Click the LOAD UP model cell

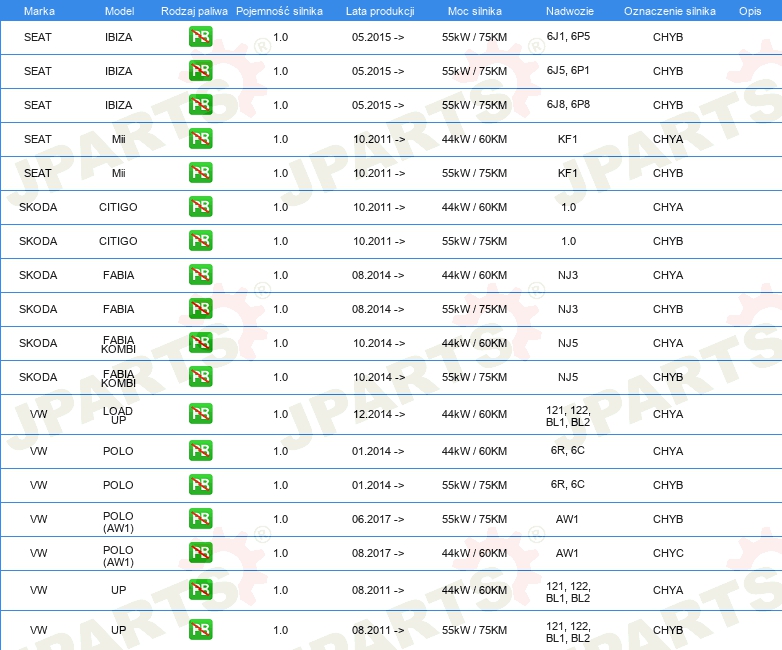point(118,415)
